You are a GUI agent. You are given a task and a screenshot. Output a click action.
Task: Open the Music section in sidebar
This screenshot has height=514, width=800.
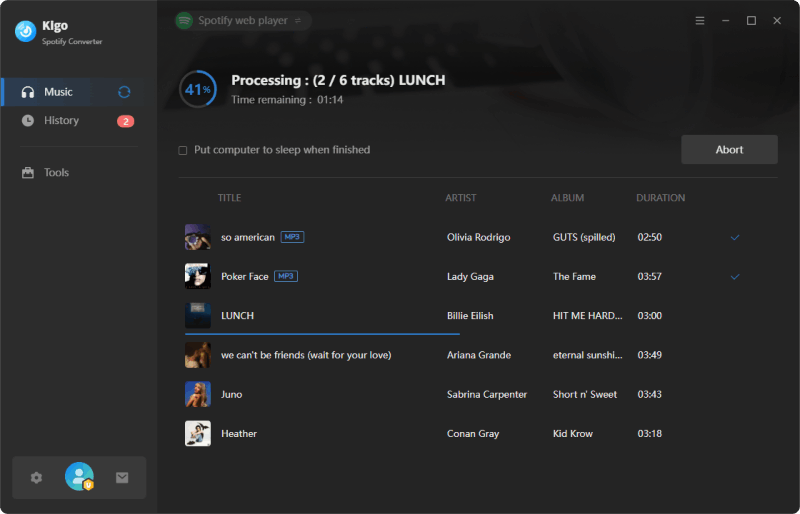79,92
